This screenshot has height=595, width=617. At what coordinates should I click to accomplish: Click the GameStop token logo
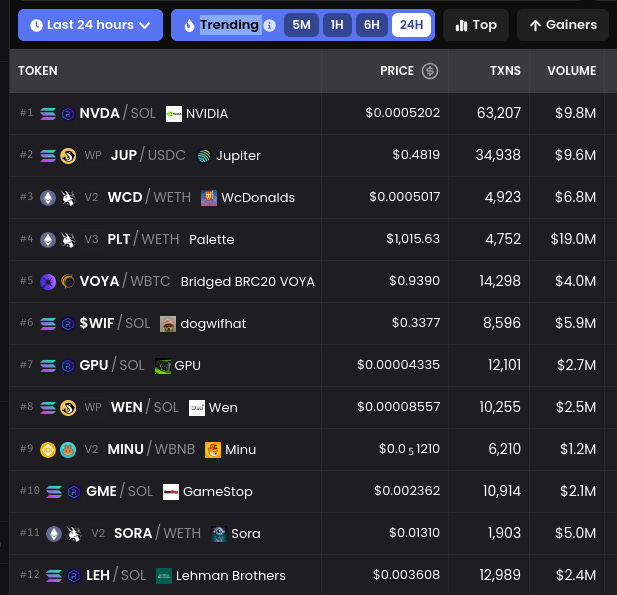171,492
